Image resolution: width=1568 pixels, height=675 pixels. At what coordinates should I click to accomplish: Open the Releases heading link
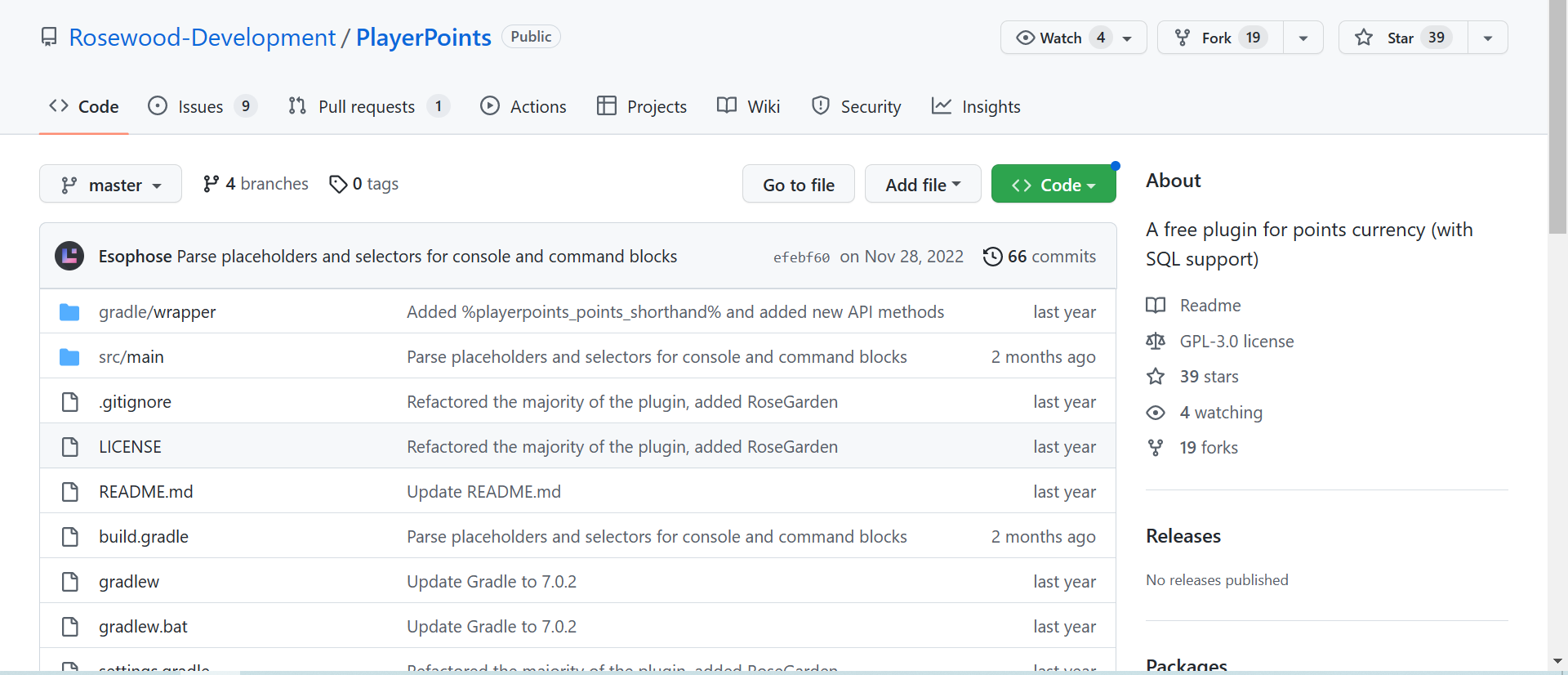pos(1183,536)
